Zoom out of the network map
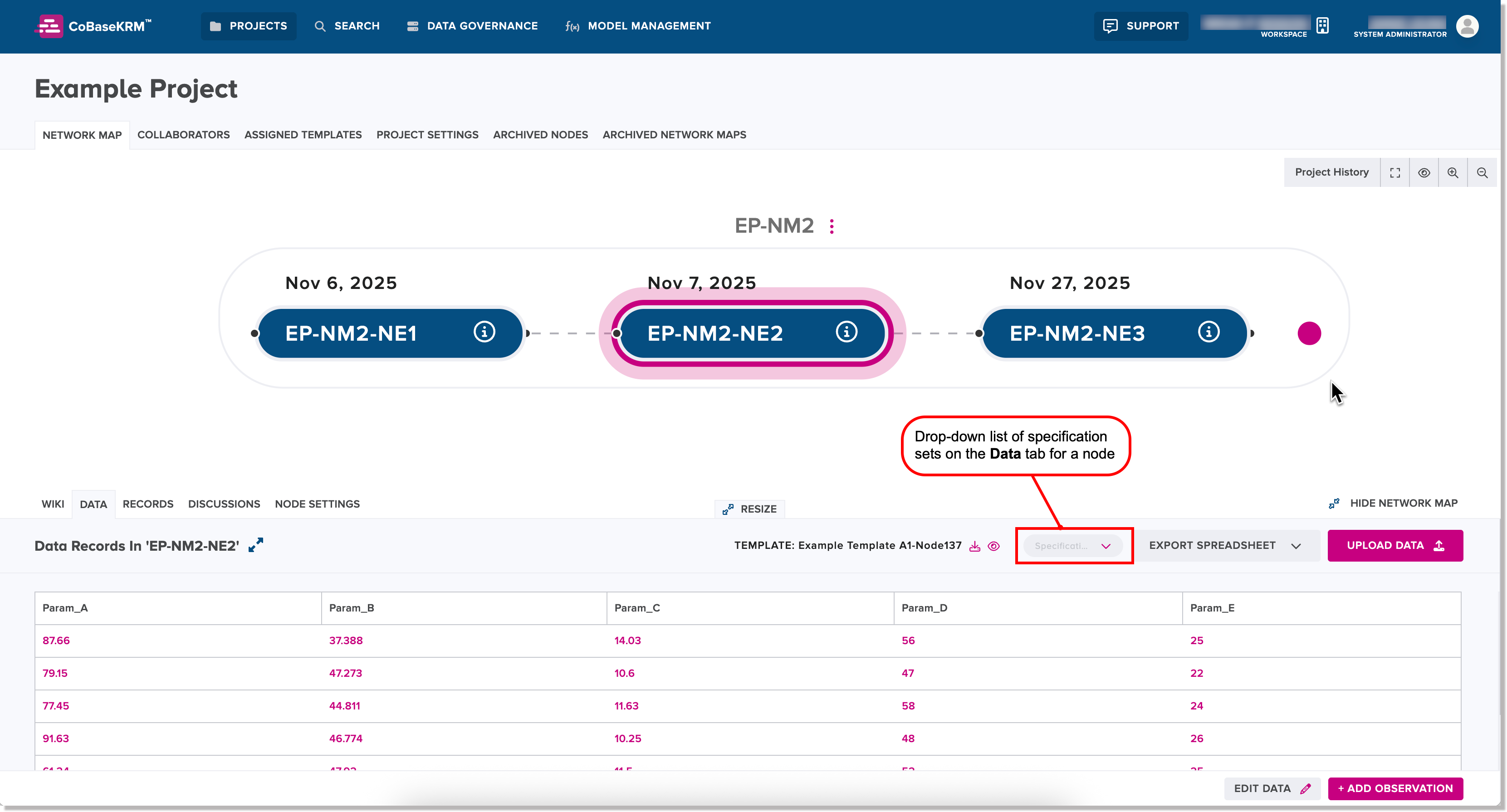Viewport: 1507px width, 812px height. 1483,172
